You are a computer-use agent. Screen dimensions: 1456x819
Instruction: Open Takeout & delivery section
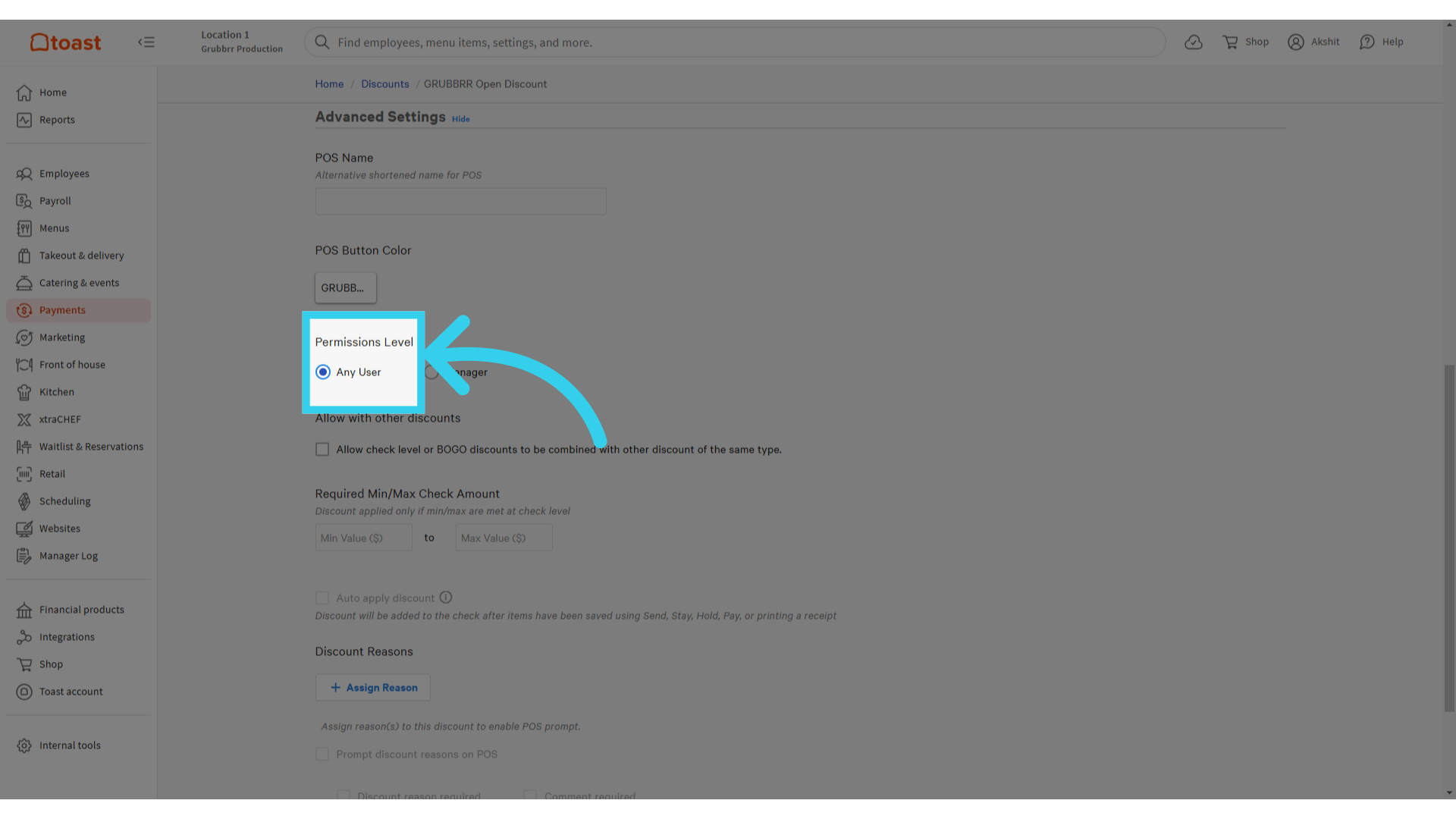(78, 256)
